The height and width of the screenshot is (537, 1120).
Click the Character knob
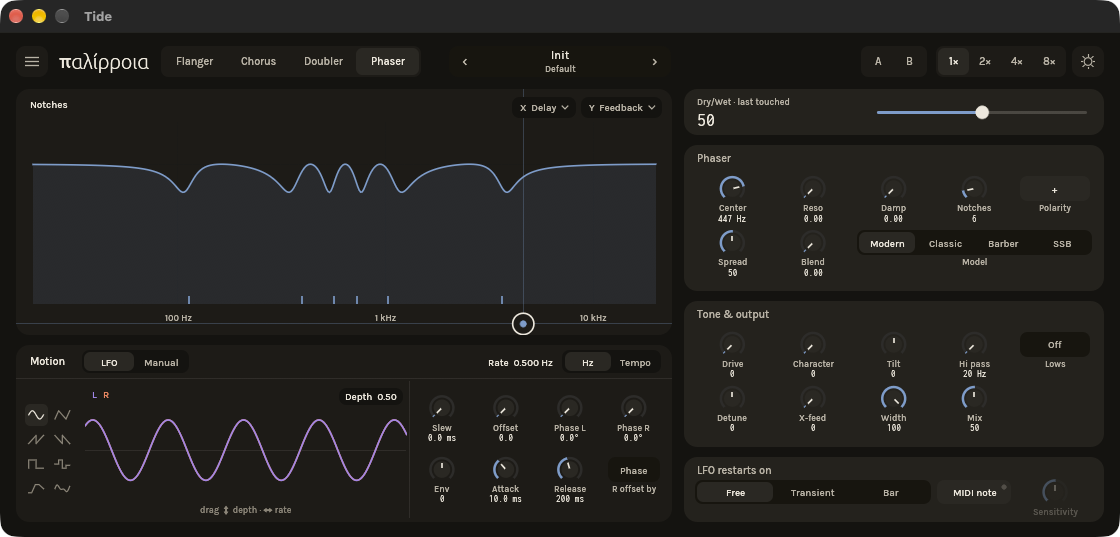point(813,344)
